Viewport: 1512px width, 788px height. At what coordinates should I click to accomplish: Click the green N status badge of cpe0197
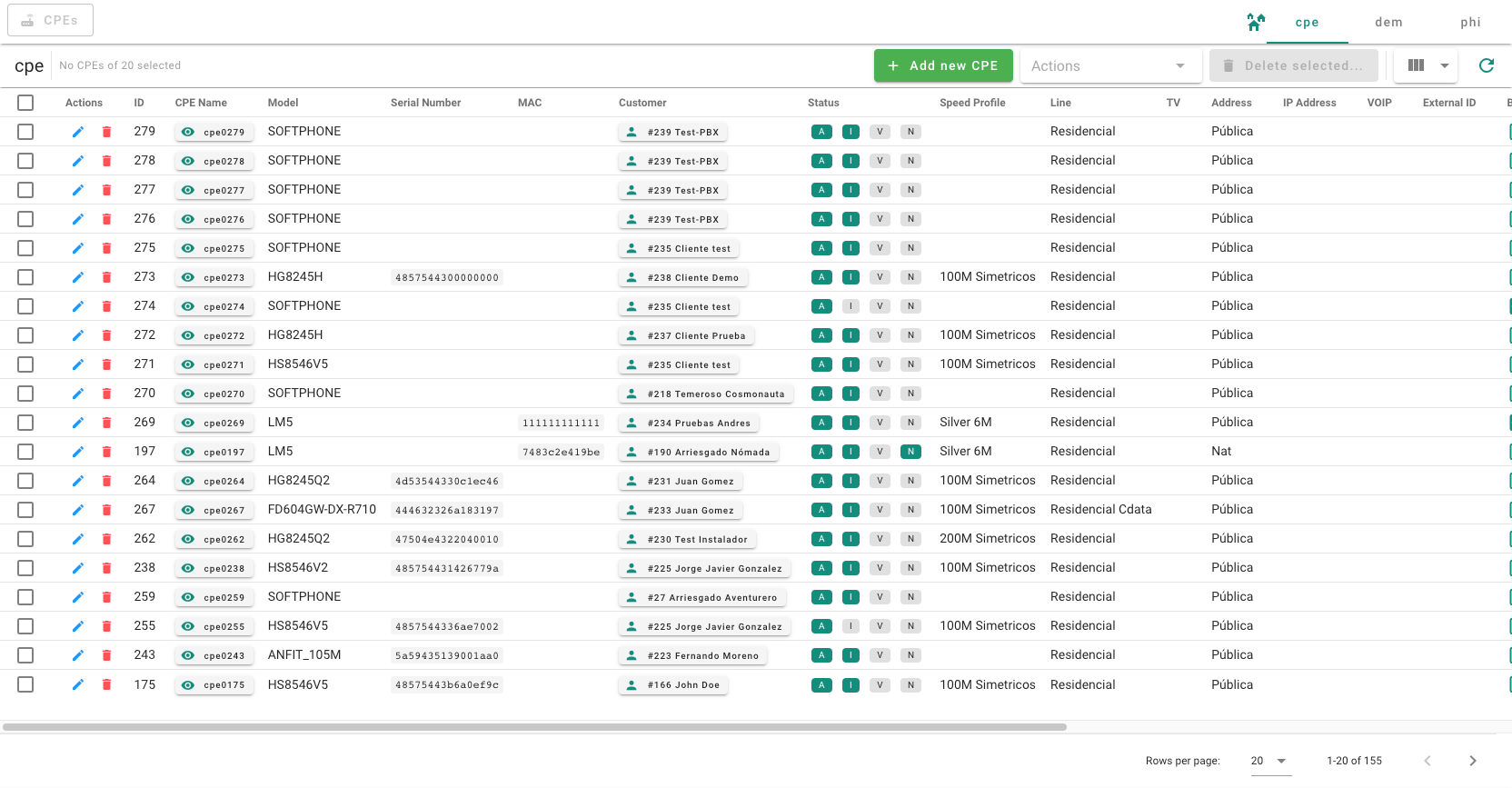910,452
